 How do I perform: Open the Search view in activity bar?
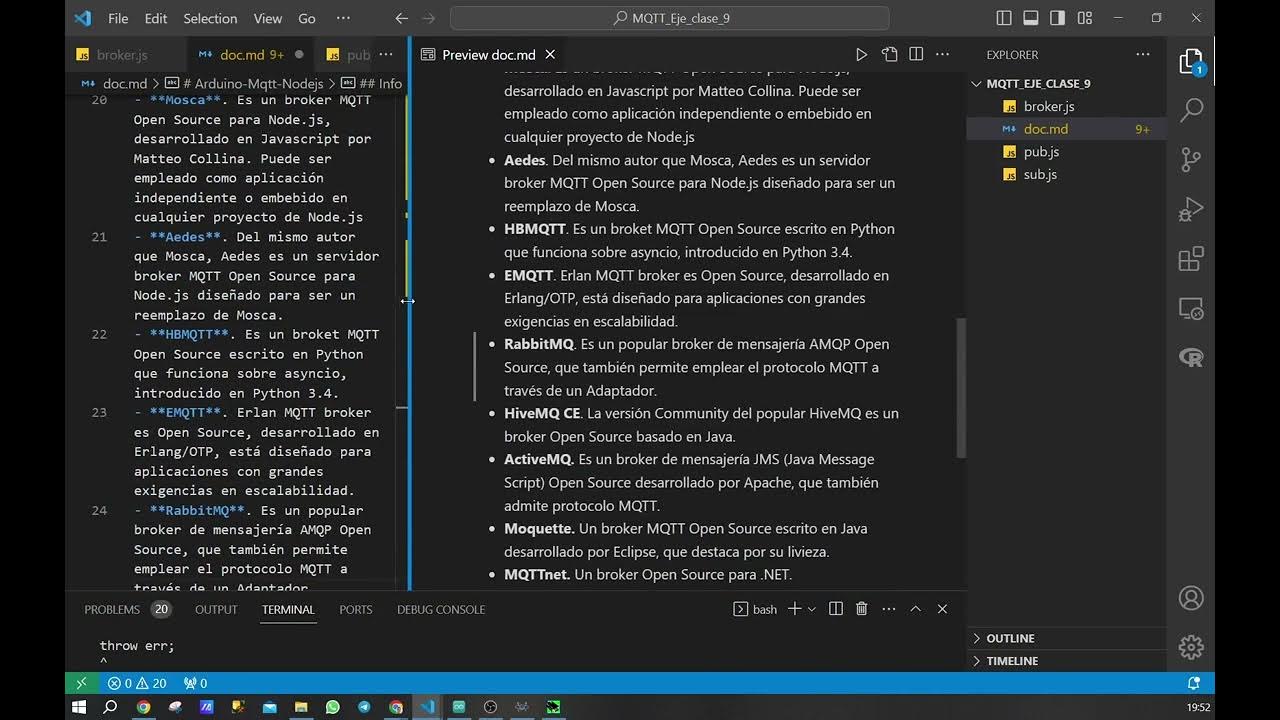click(x=1191, y=110)
